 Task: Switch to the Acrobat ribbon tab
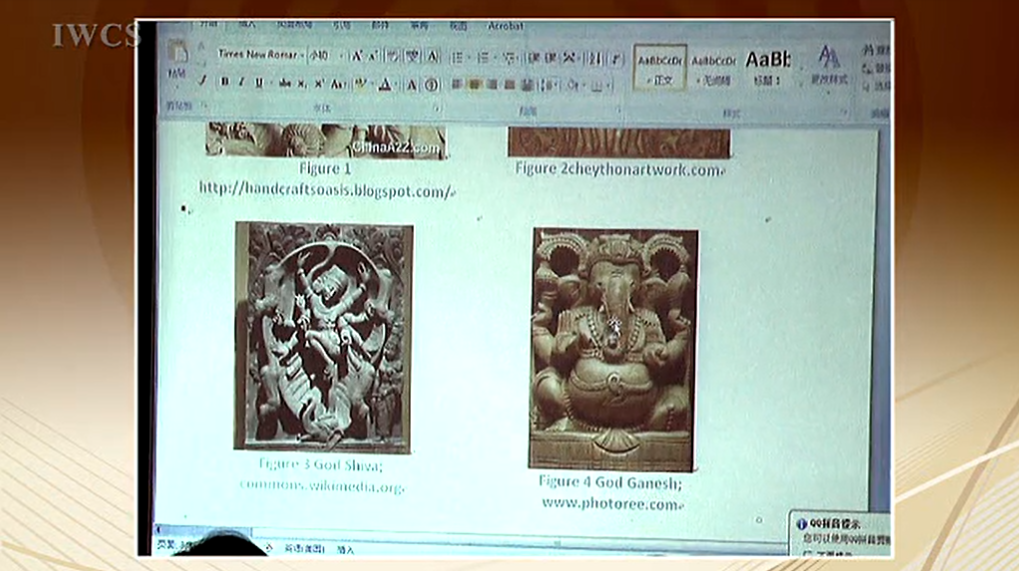(x=506, y=25)
